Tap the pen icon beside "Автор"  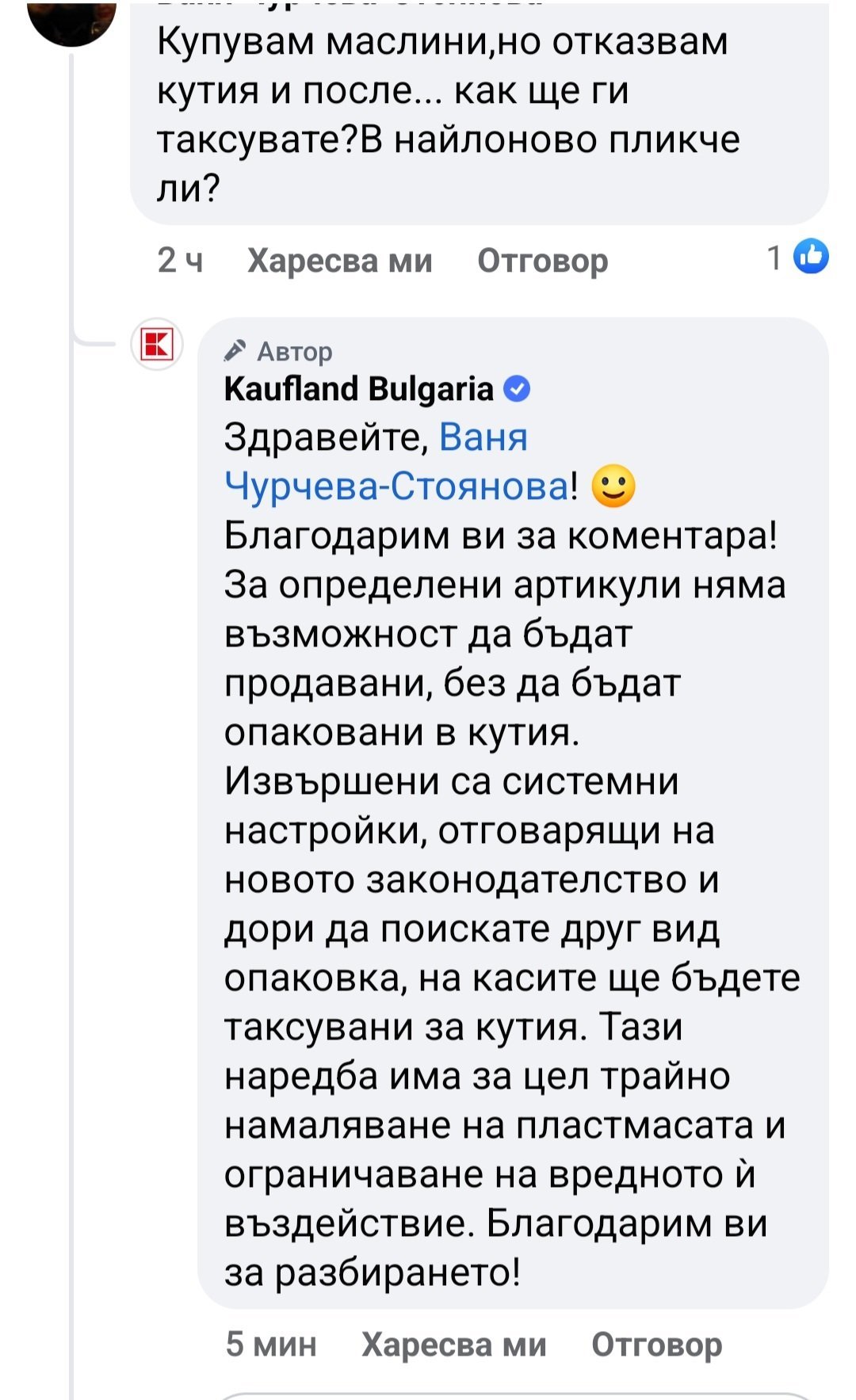coord(235,349)
